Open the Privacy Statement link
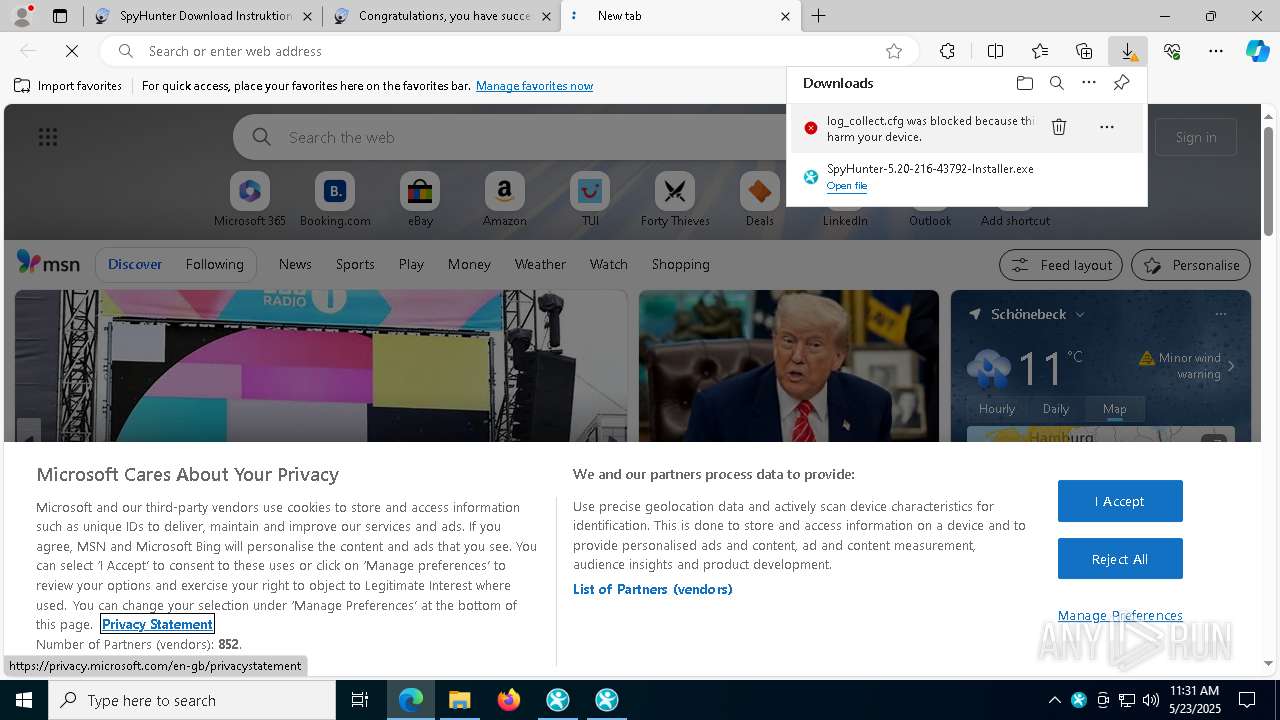 click(x=157, y=624)
